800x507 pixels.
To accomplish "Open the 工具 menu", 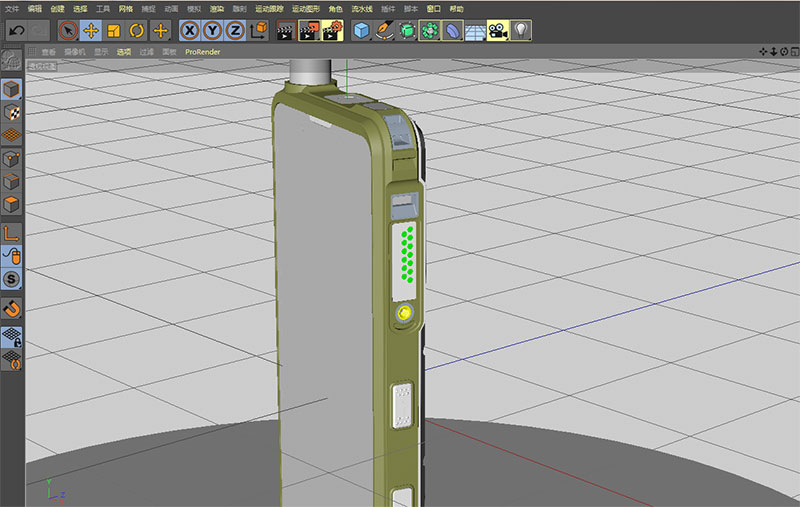I will [103, 9].
